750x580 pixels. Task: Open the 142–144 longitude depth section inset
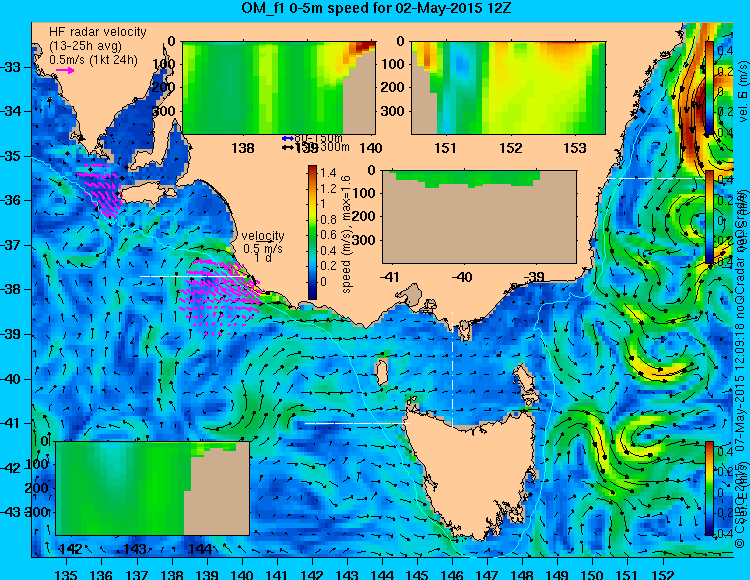[x=153, y=488]
